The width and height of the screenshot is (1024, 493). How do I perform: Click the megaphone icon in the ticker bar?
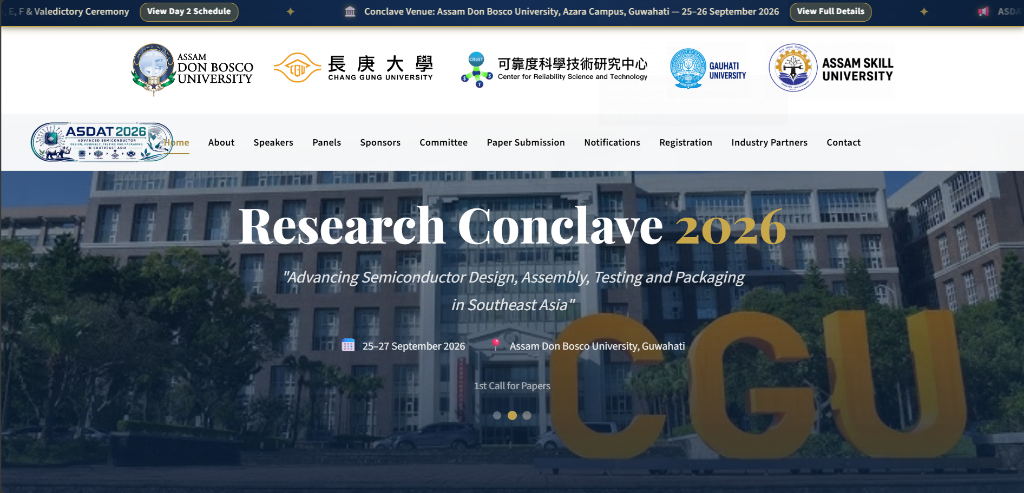point(983,12)
